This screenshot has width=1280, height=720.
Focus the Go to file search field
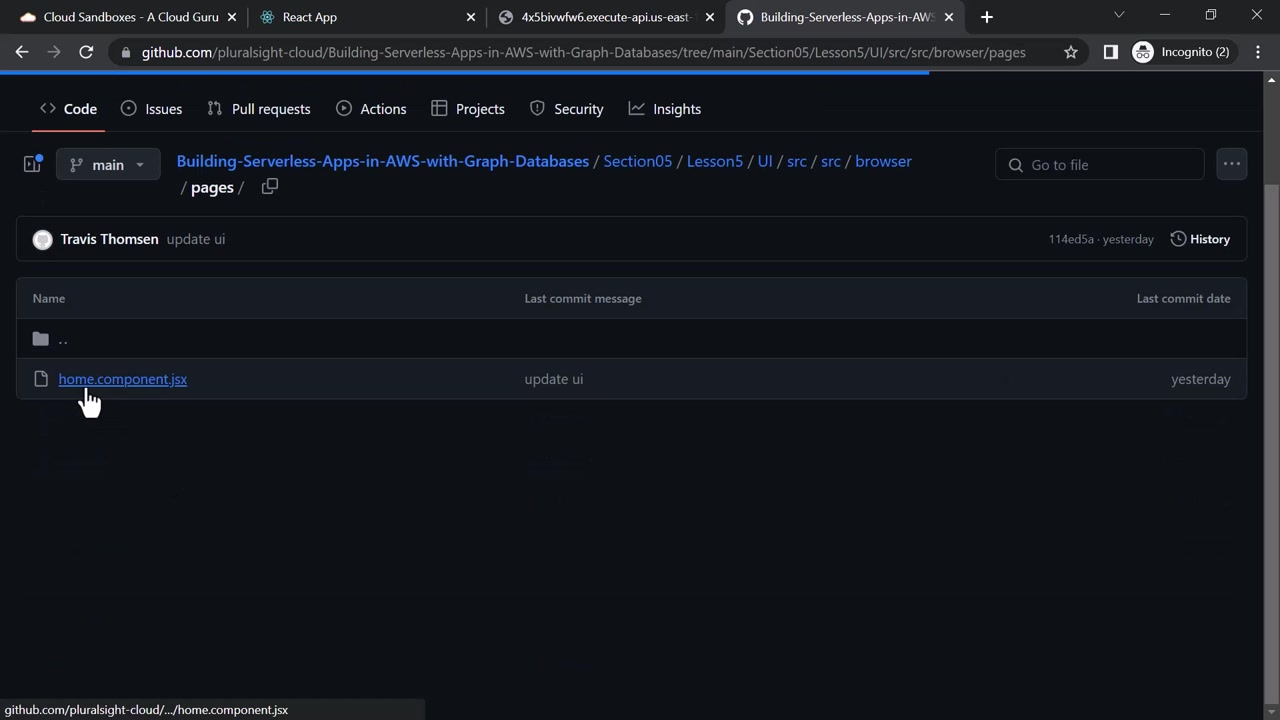click(x=1100, y=165)
